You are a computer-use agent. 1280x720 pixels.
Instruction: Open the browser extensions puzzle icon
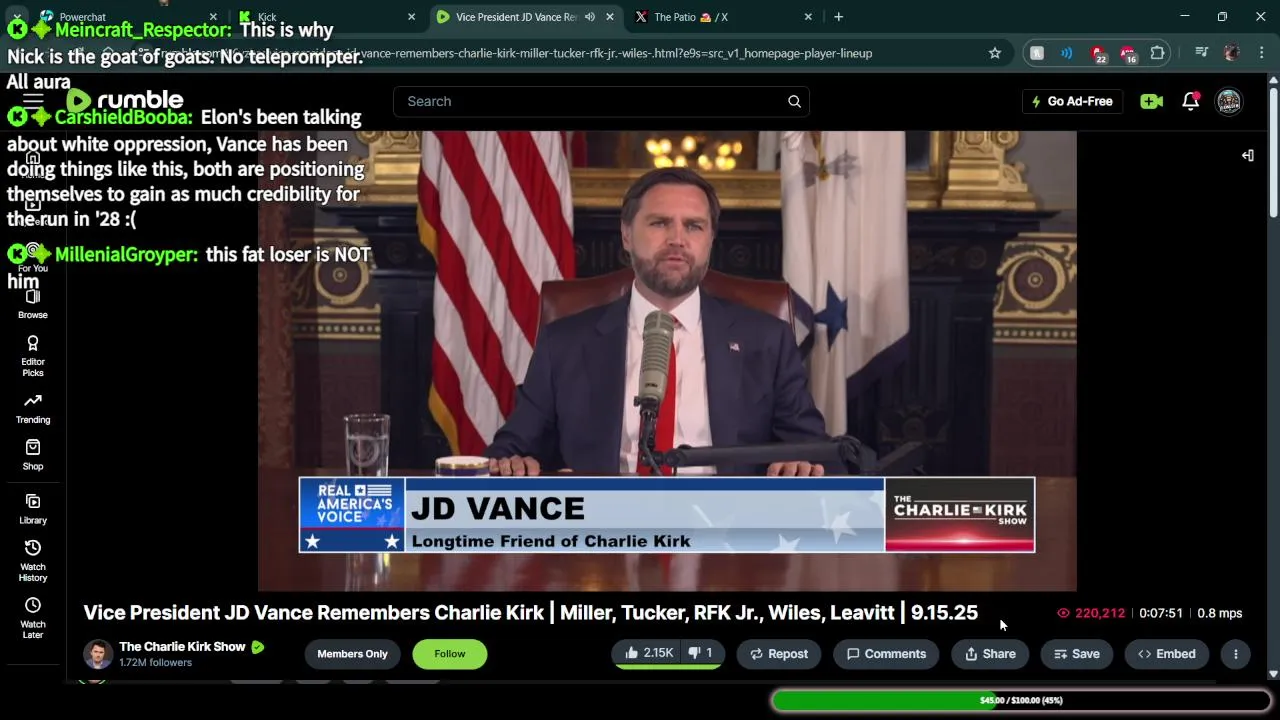(x=1158, y=53)
